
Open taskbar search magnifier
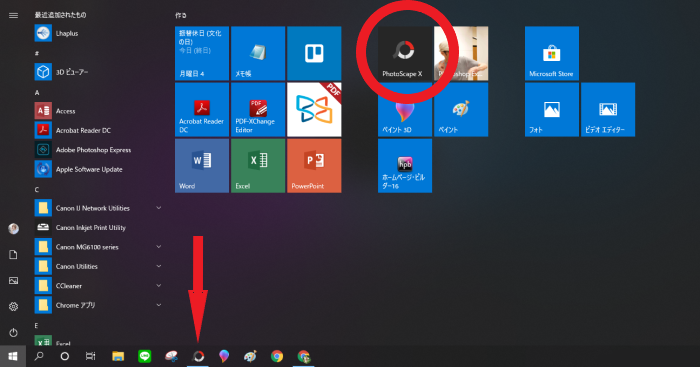pyautogui.click(x=39, y=356)
